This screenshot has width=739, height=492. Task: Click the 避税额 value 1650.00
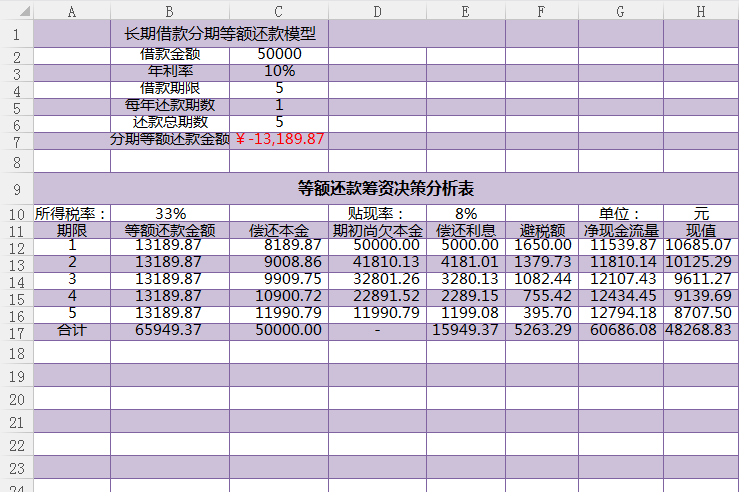(x=542, y=245)
